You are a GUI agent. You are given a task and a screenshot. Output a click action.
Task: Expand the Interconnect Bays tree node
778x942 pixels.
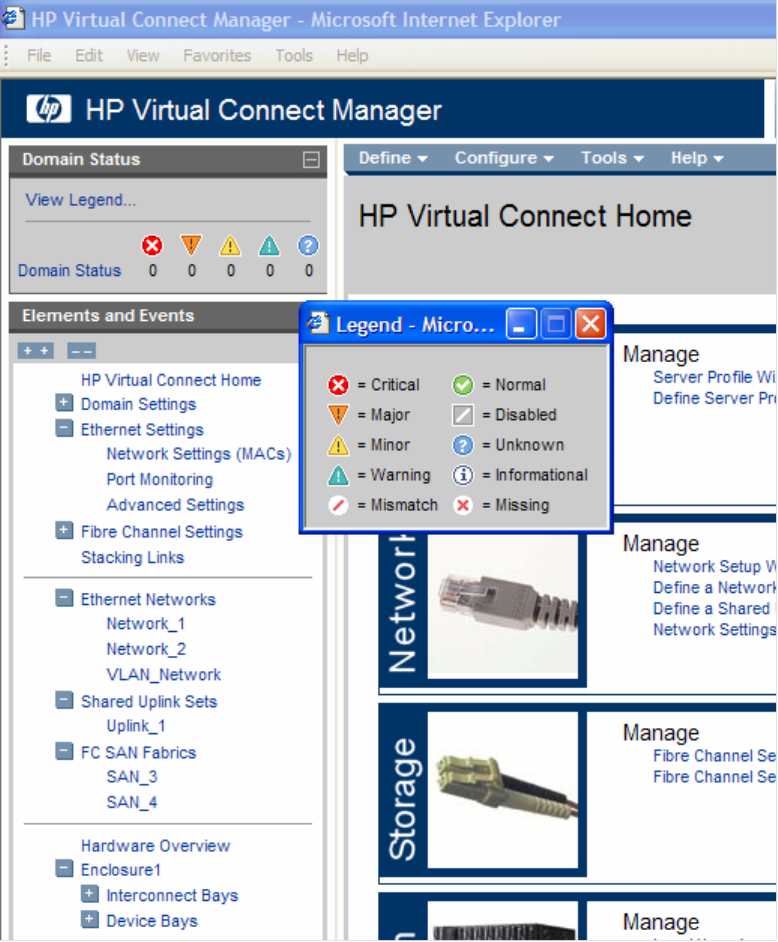[90, 894]
